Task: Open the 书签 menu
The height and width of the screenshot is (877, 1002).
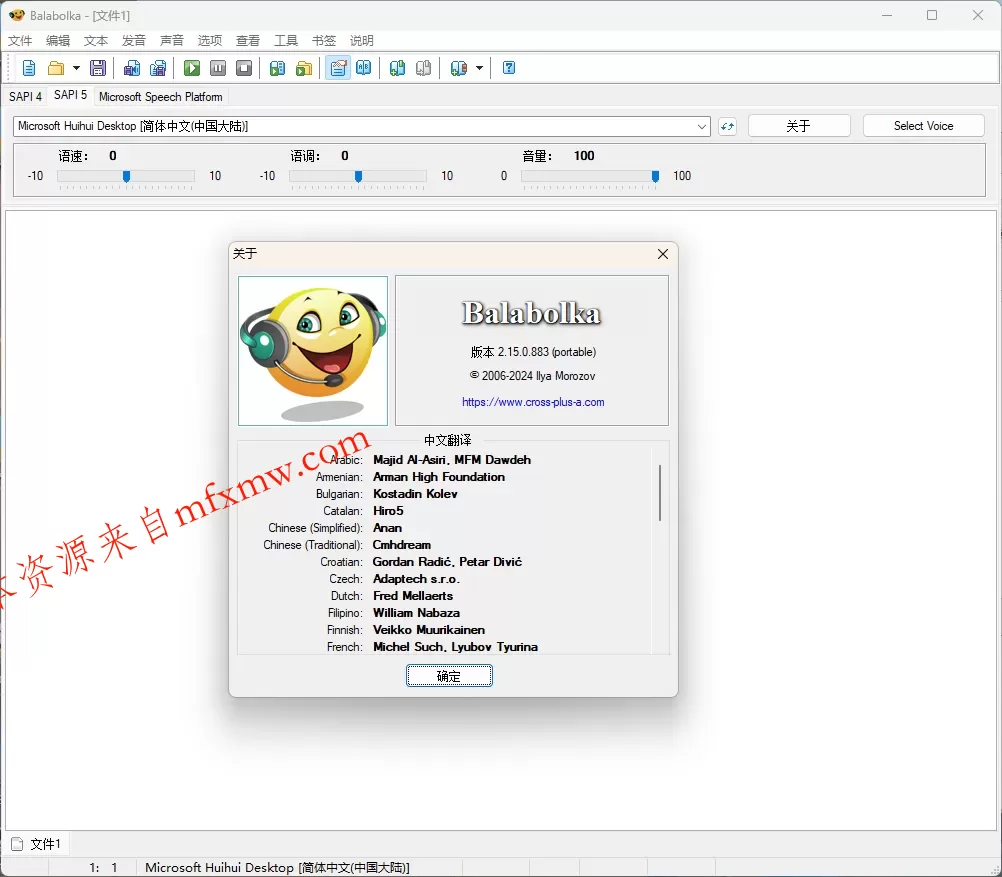Action: coord(324,41)
